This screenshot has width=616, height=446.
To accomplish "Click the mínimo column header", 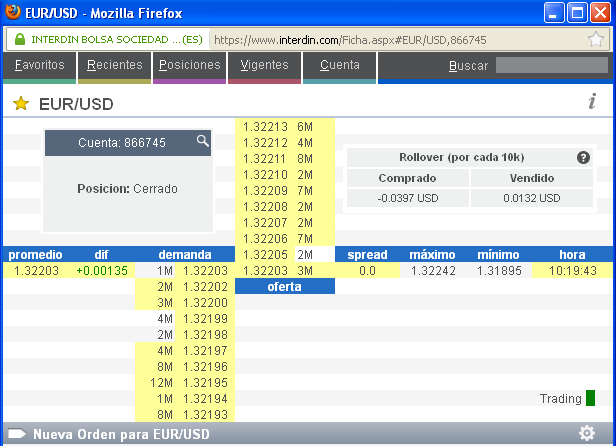I will tap(498, 255).
